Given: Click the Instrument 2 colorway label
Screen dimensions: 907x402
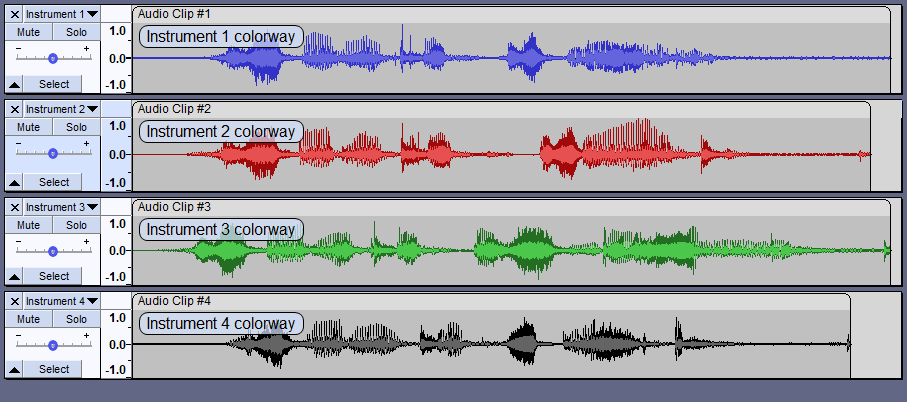Looking at the screenshot, I should tap(221, 132).
